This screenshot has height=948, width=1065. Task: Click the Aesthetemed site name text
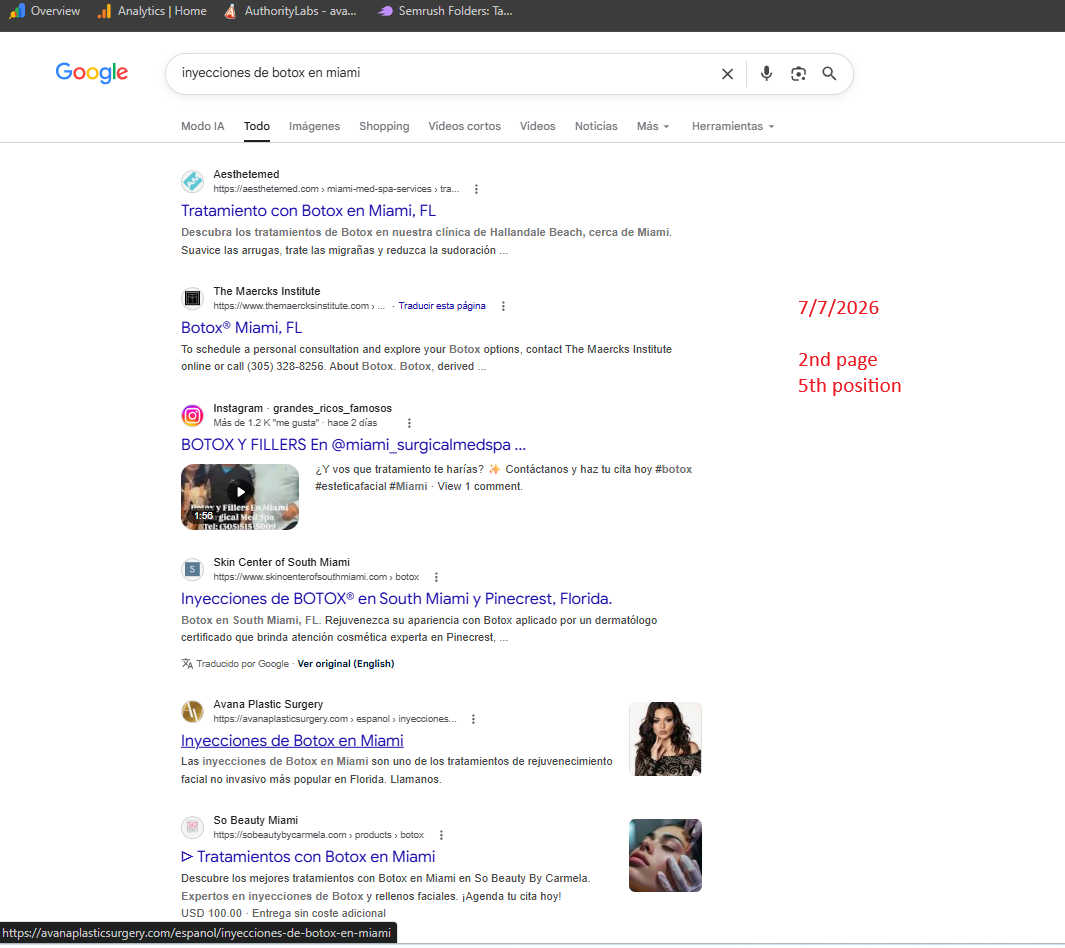tap(246, 175)
